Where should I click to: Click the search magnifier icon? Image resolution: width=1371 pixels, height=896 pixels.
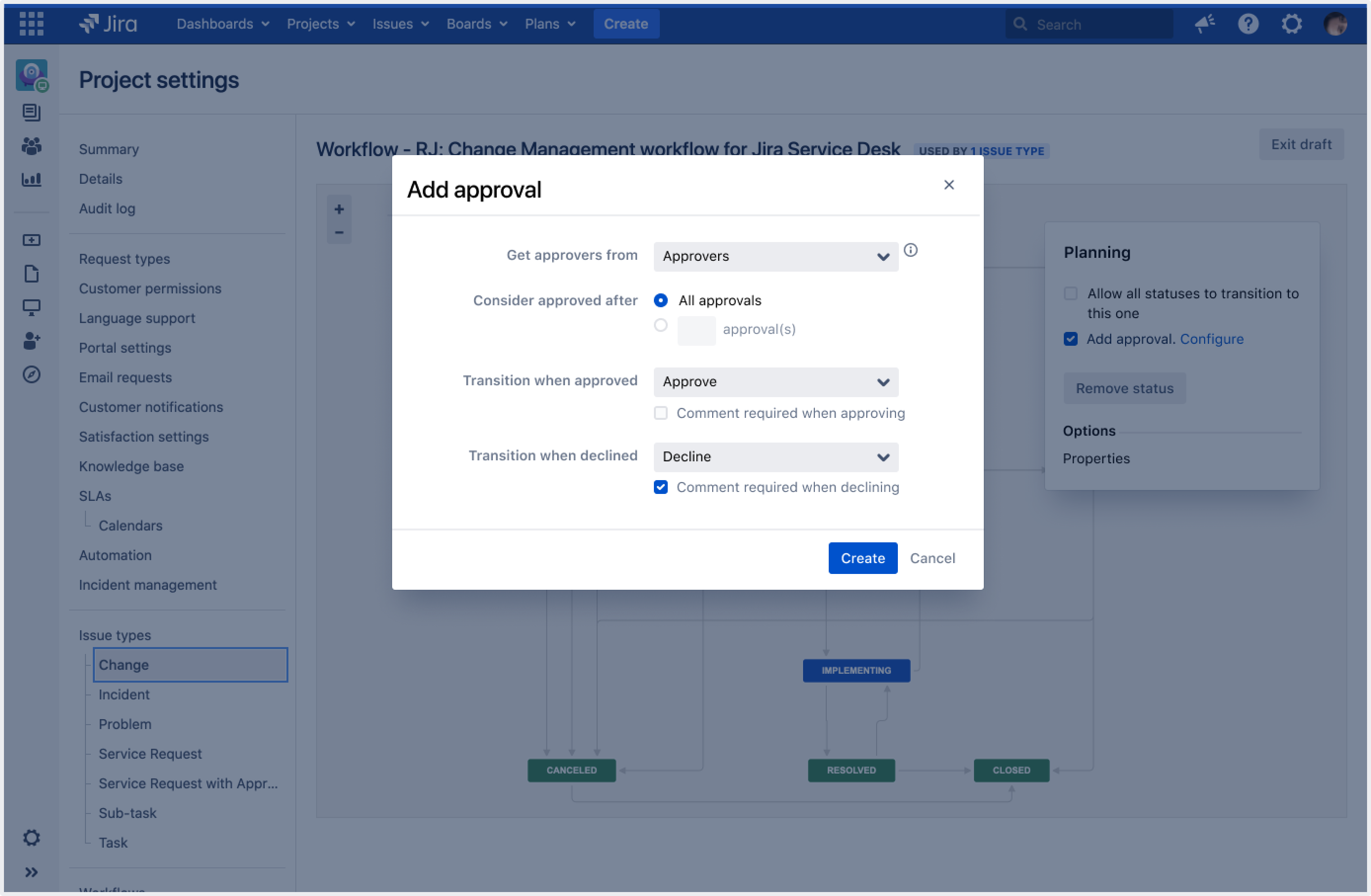point(1020,24)
